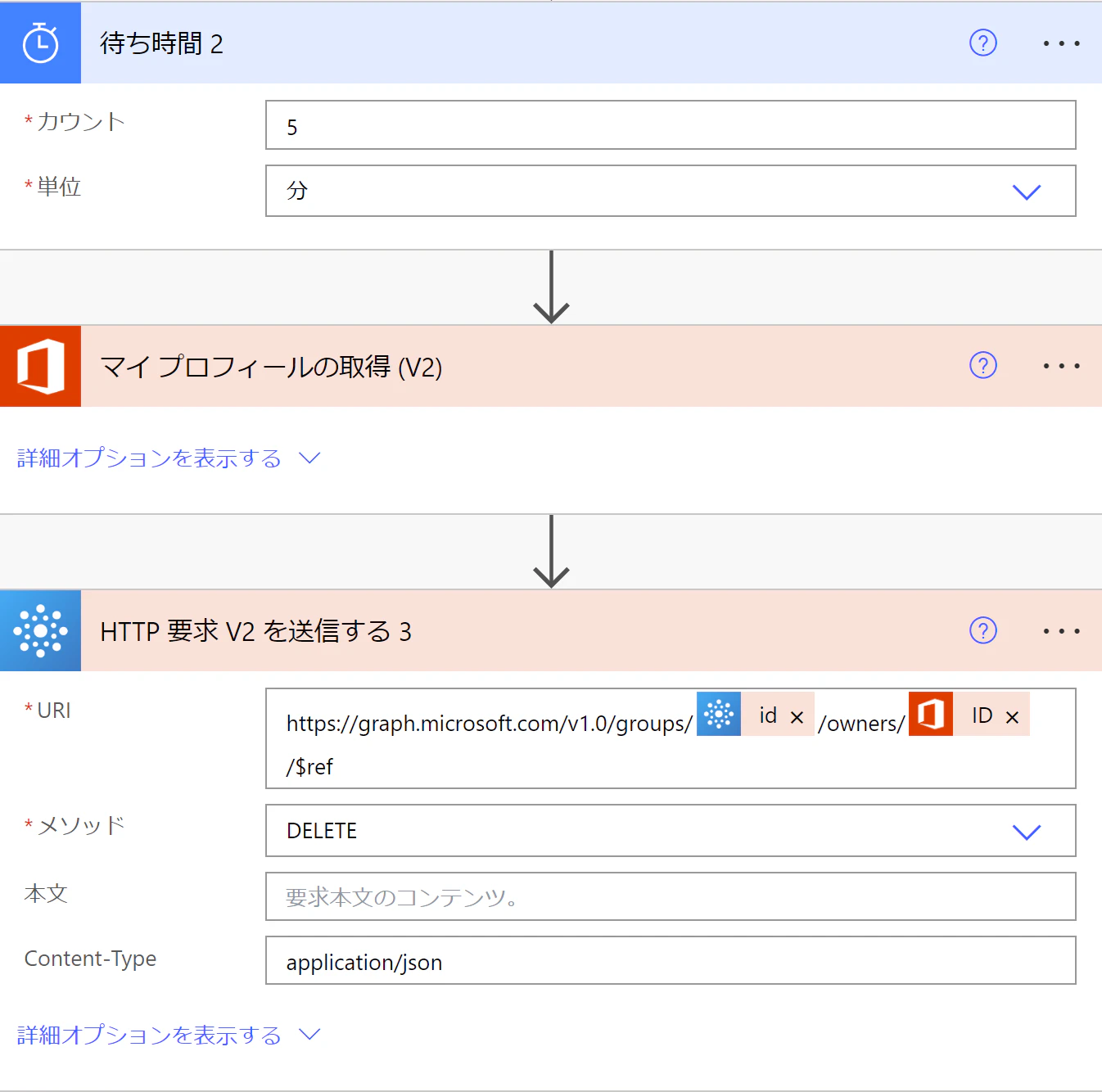Click the arrow connector below 待ち時間 2
The image size is (1102, 1092).
click(551, 287)
